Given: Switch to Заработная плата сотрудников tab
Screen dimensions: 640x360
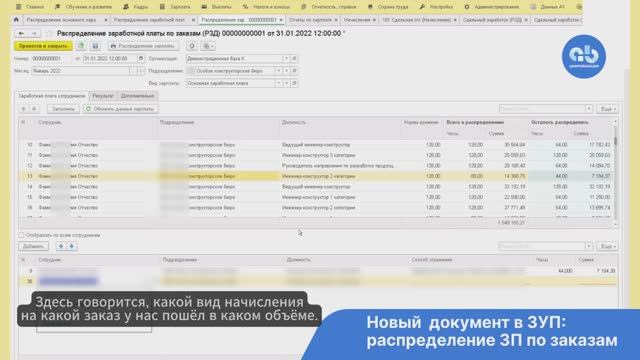Looking at the screenshot, I should pyautogui.click(x=52, y=96).
